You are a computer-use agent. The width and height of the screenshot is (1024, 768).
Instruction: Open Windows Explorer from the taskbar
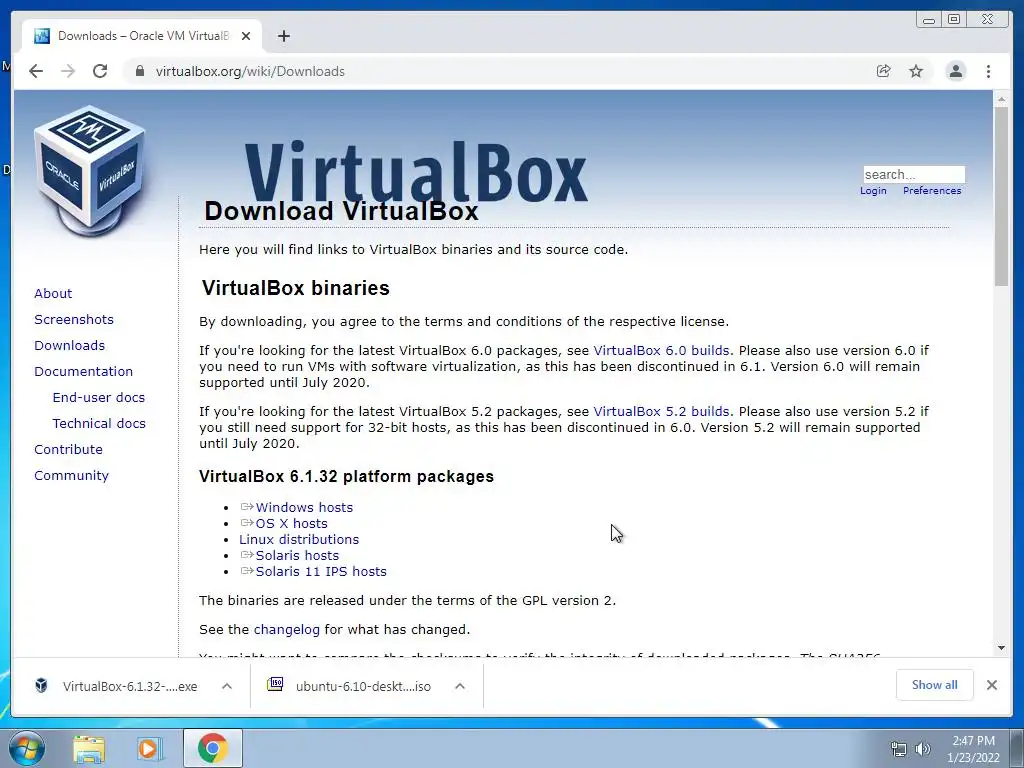pos(89,748)
